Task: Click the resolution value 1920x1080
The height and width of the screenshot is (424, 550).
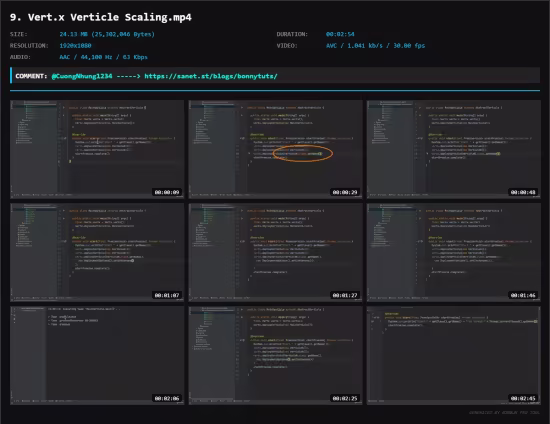Action: (x=75, y=46)
